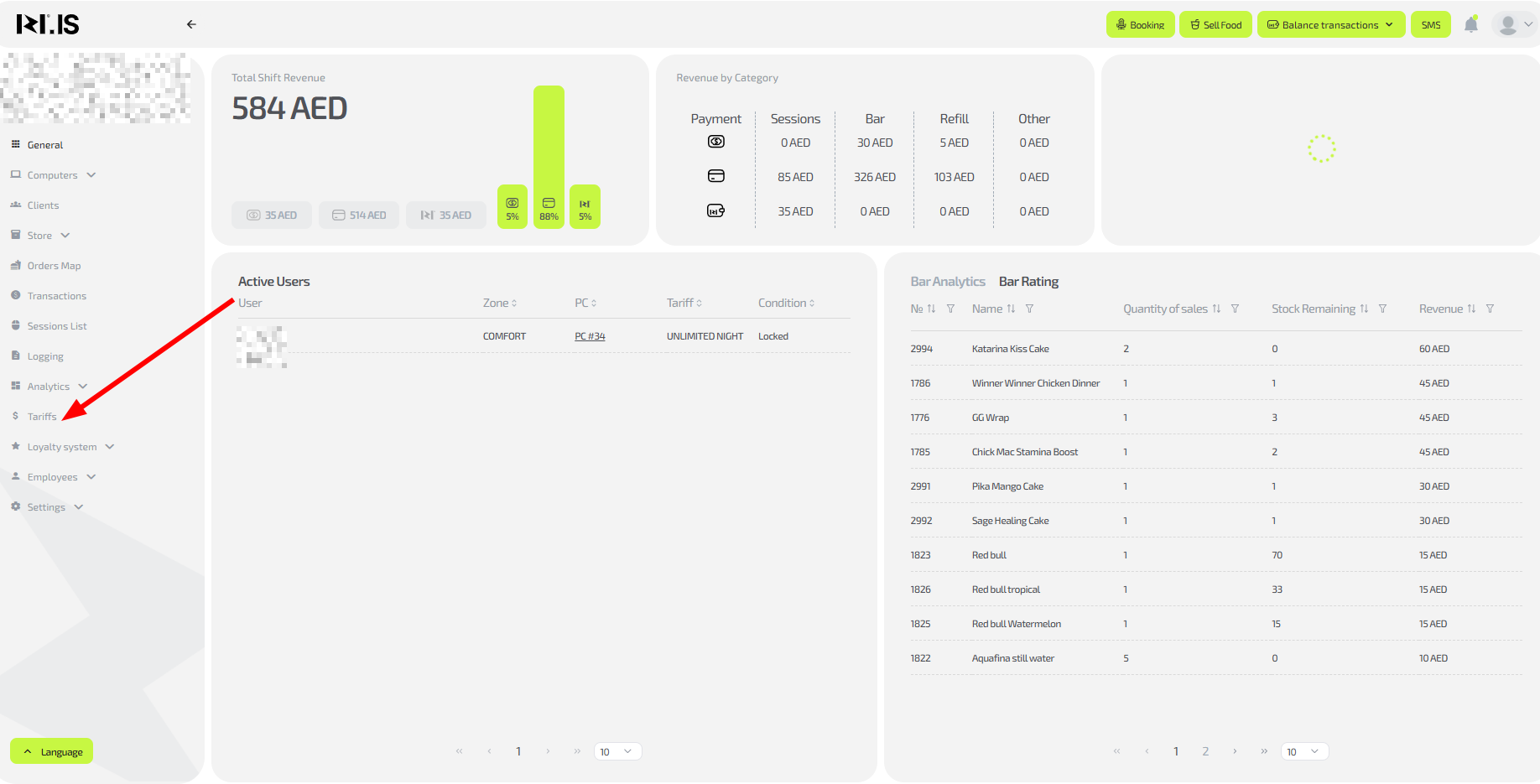The height and width of the screenshot is (784, 1540).
Task: Open the PC #34 link
Action: pos(590,336)
